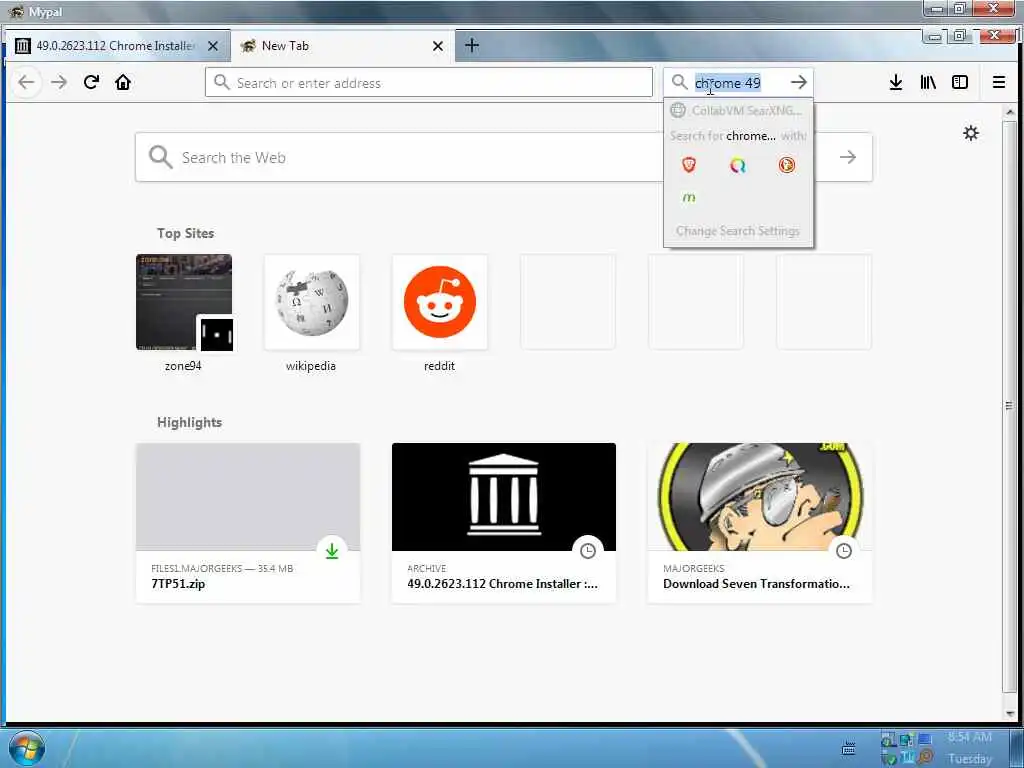Open the home page via house icon
The width and height of the screenshot is (1024, 768).
(123, 82)
